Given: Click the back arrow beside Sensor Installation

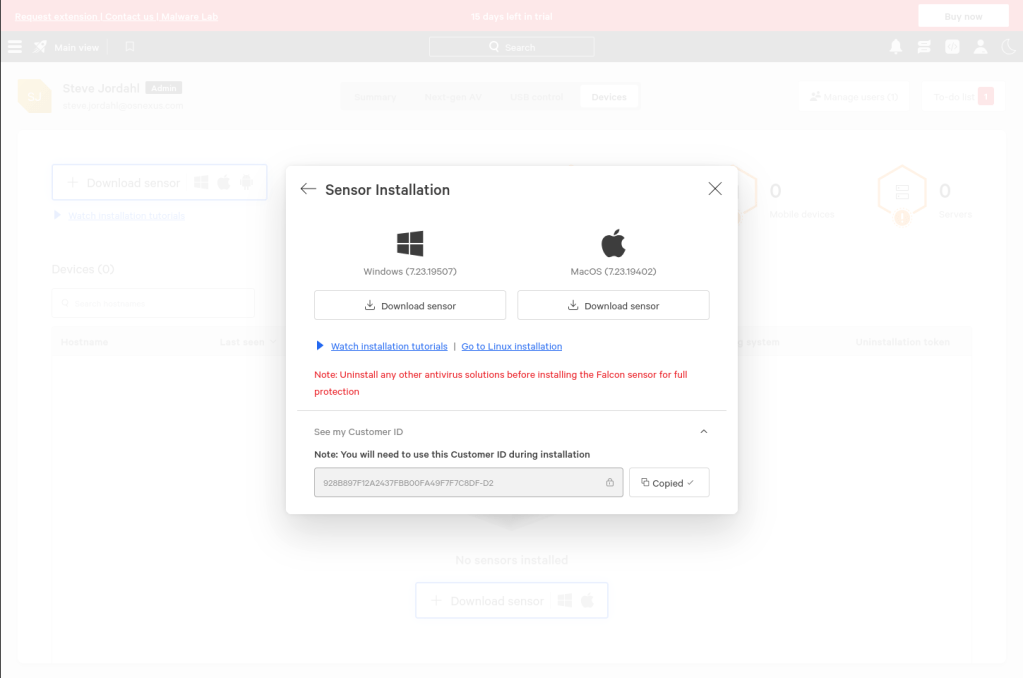Looking at the screenshot, I should pyautogui.click(x=308, y=189).
